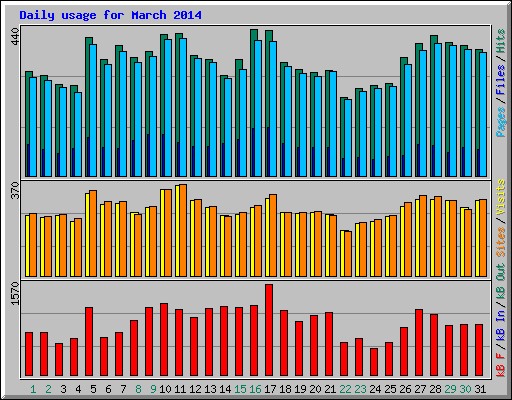The height and width of the screenshot is (400, 512).
Task: Click the red kB bar for day 27
Action: [419, 343]
